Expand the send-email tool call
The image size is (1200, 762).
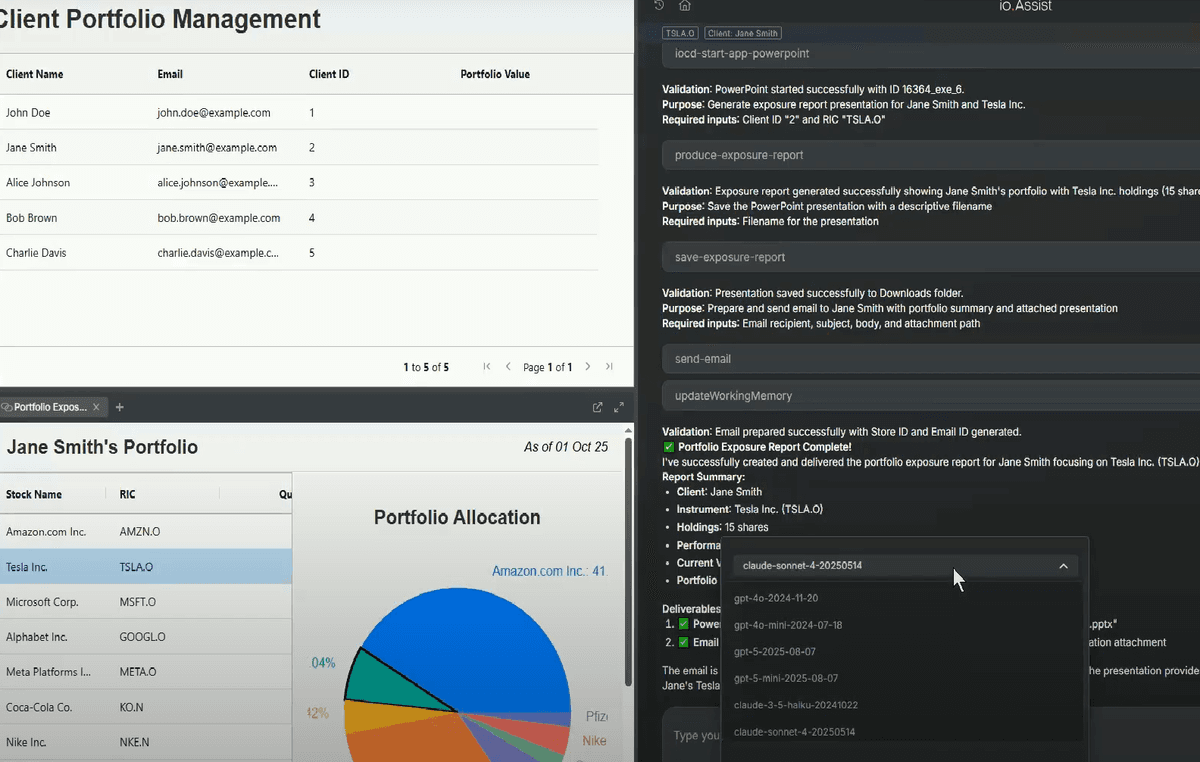930,359
